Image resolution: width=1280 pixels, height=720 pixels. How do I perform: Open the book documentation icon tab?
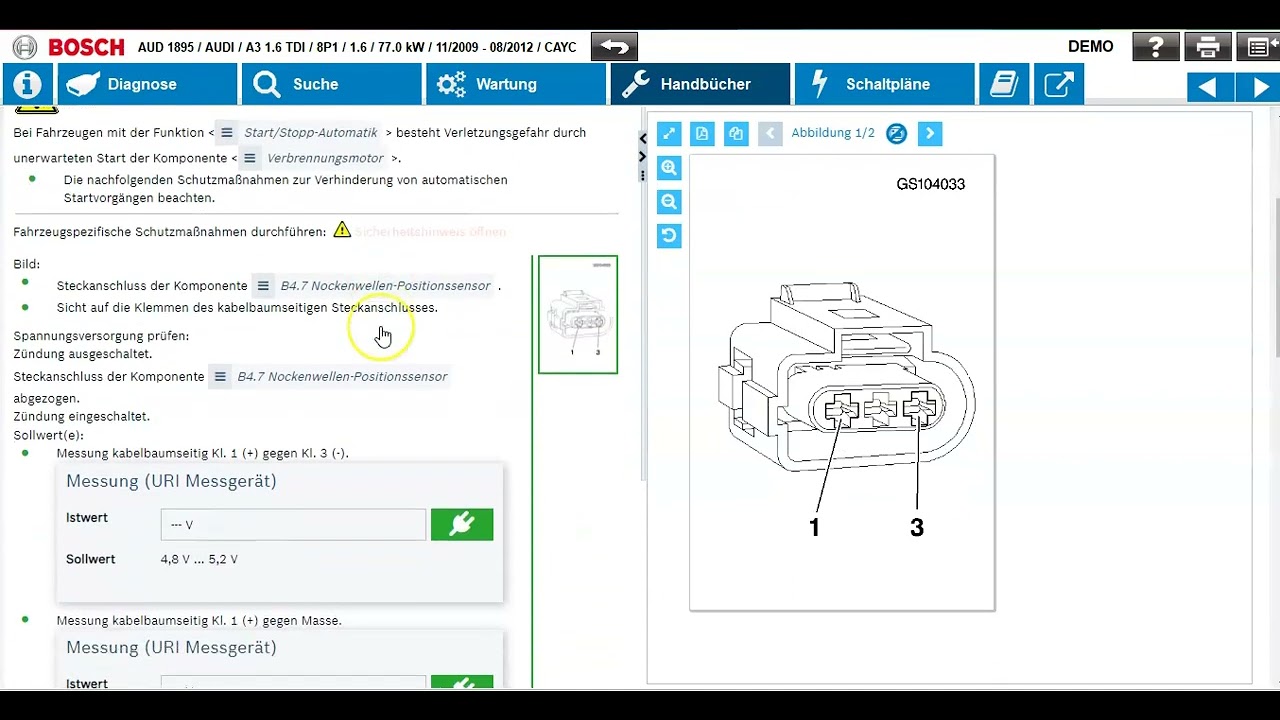tap(1003, 84)
